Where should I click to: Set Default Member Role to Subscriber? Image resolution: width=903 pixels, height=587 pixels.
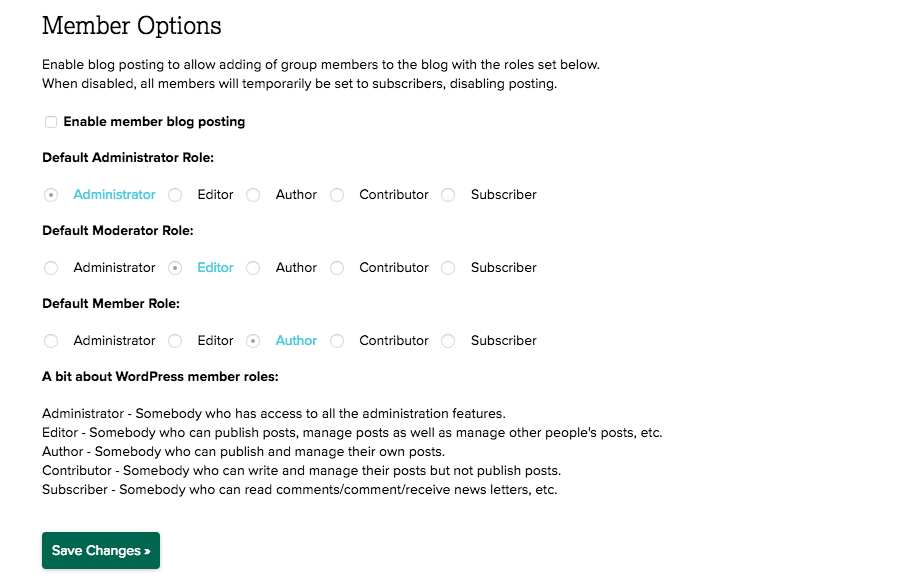[448, 341]
